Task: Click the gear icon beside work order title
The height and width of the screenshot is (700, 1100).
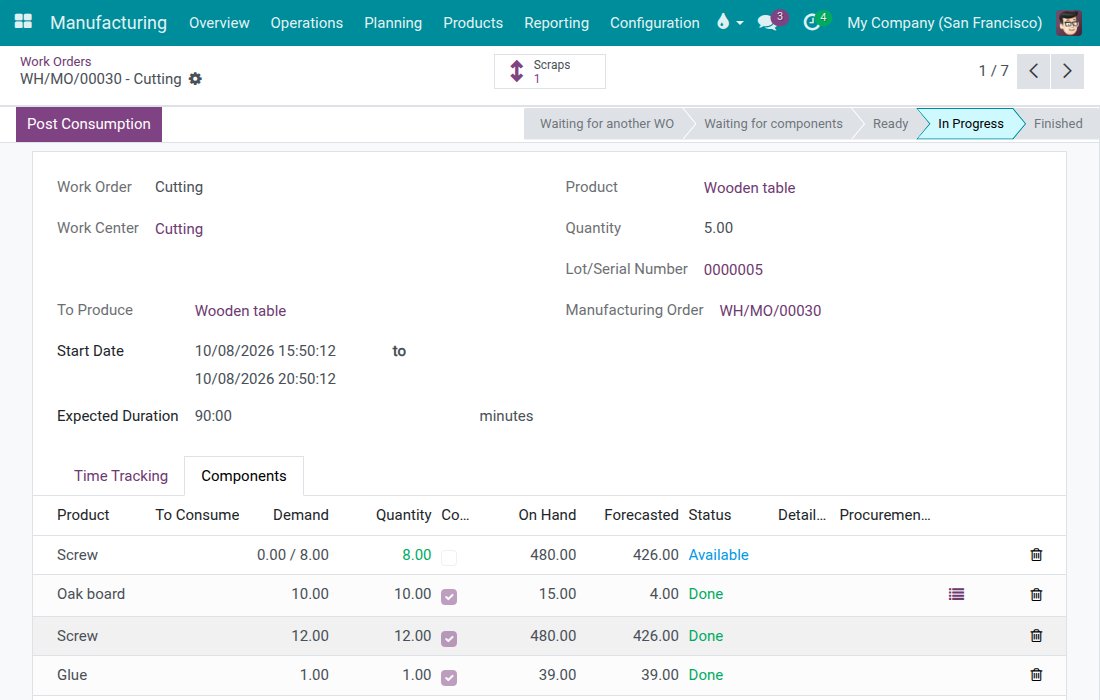Action: (x=196, y=79)
